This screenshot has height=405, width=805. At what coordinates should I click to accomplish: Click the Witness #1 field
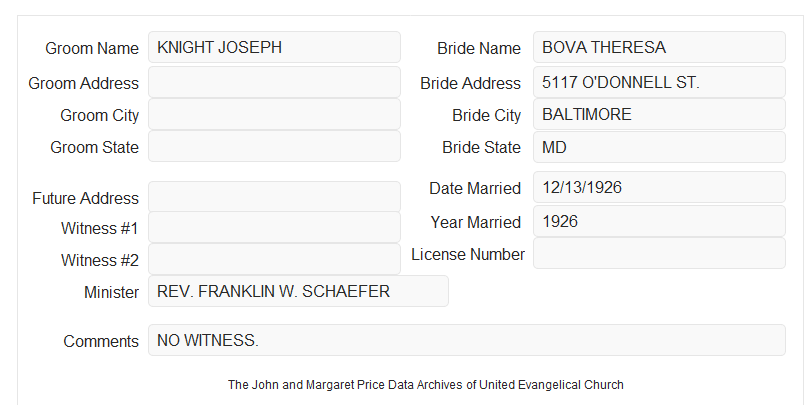tap(274, 227)
